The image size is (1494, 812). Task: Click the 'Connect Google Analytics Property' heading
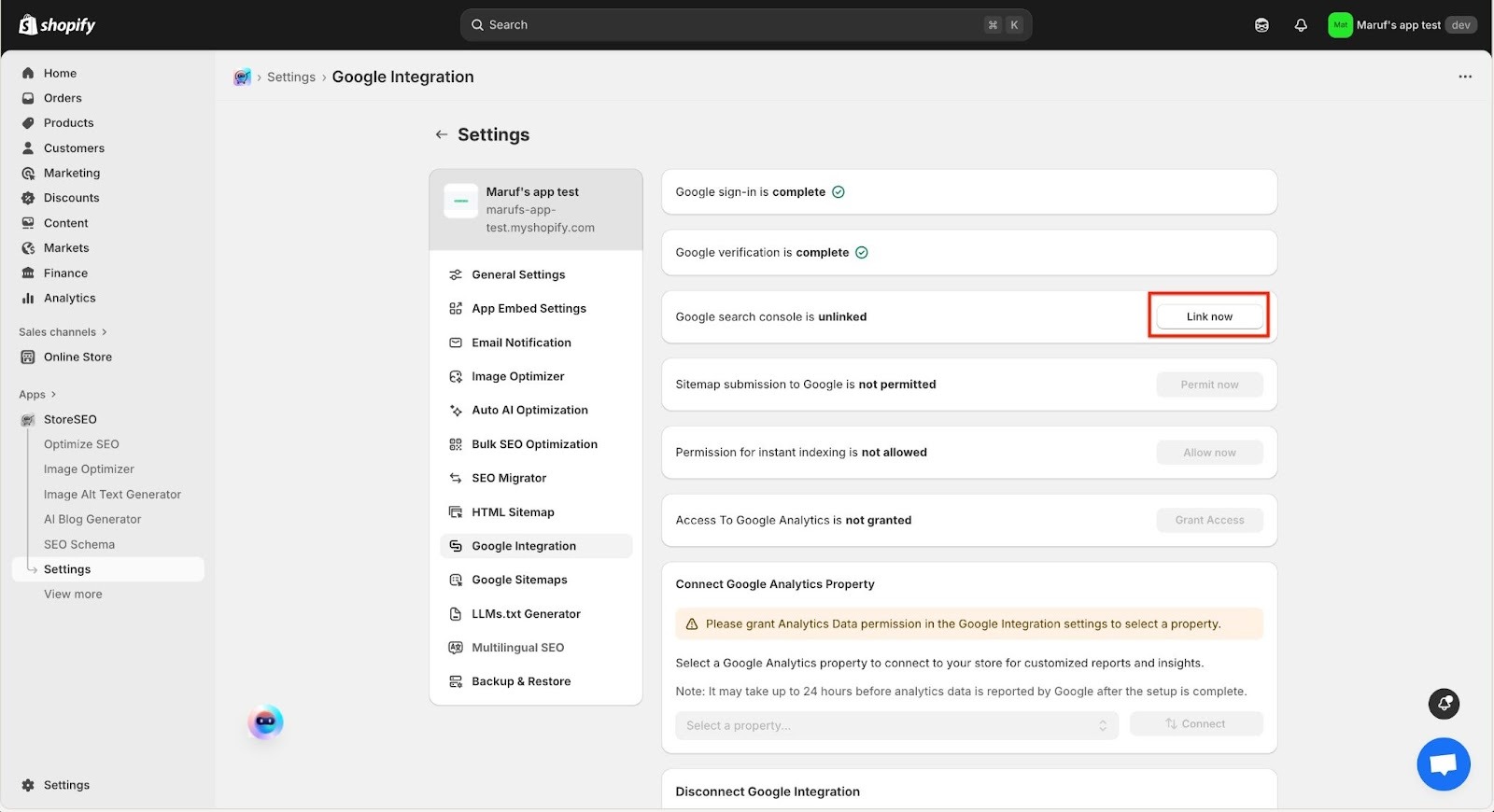[x=775, y=584]
